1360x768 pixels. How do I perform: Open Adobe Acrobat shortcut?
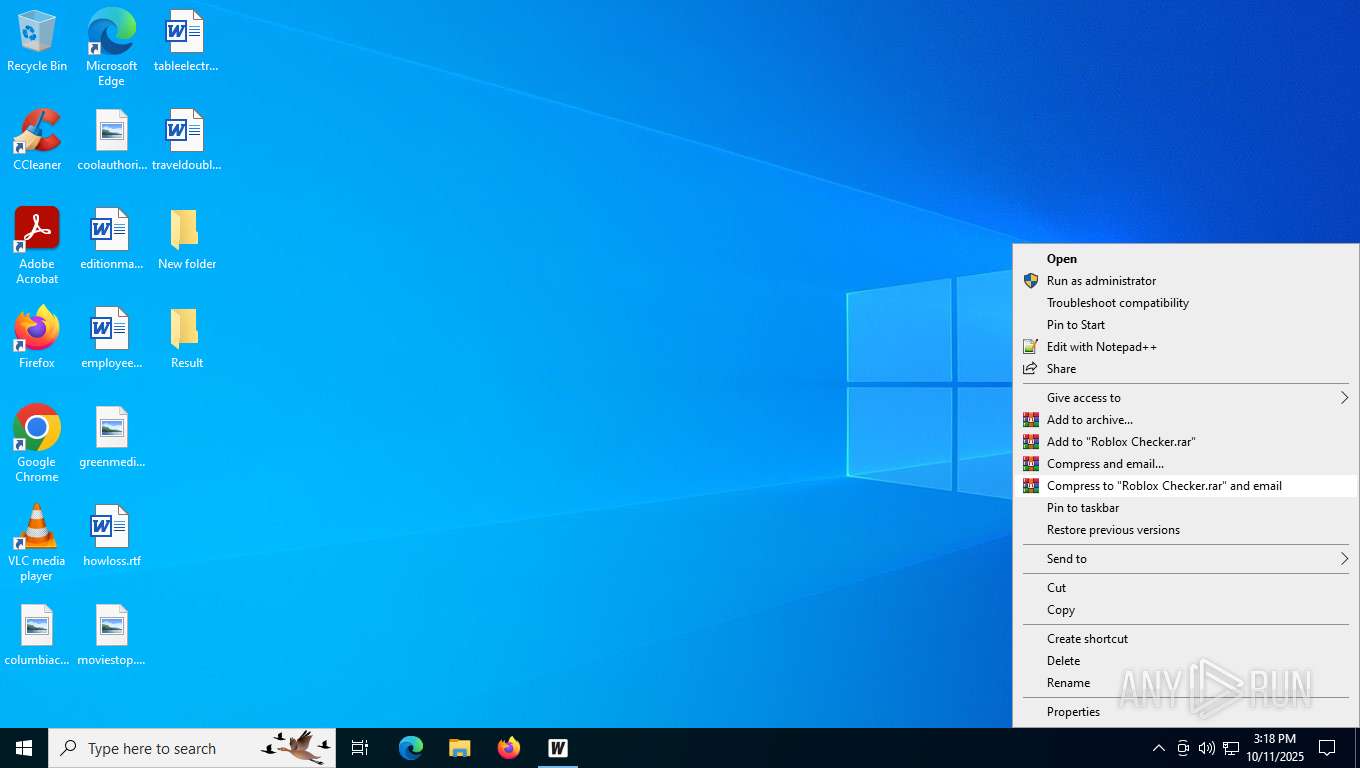click(x=37, y=246)
